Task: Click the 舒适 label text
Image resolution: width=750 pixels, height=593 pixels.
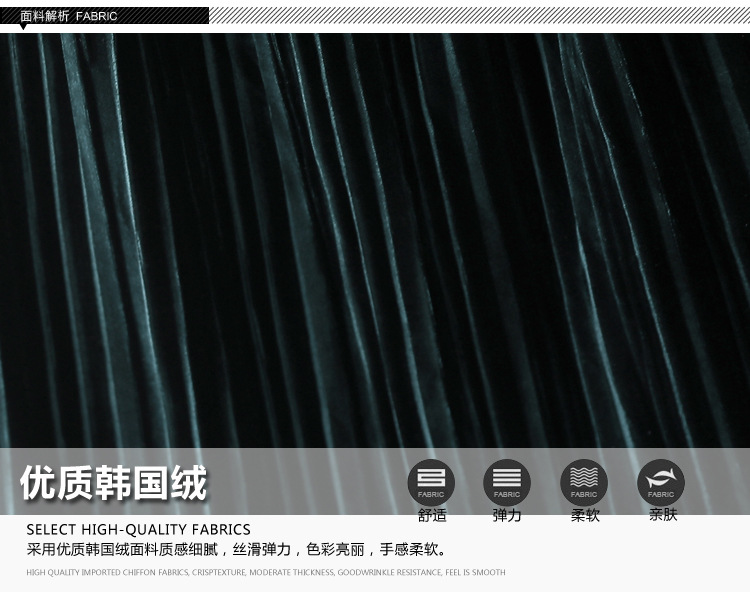Action: coord(432,515)
